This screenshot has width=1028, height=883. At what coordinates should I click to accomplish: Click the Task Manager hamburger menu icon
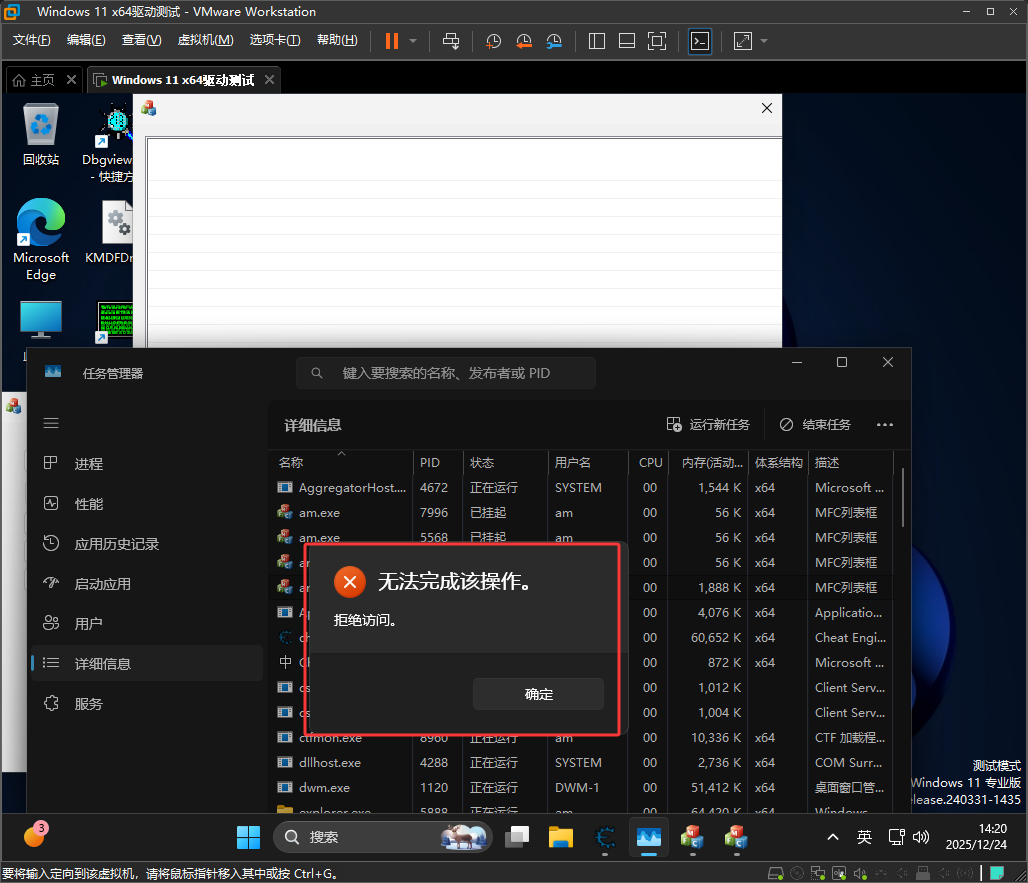click(x=51, y=423)
